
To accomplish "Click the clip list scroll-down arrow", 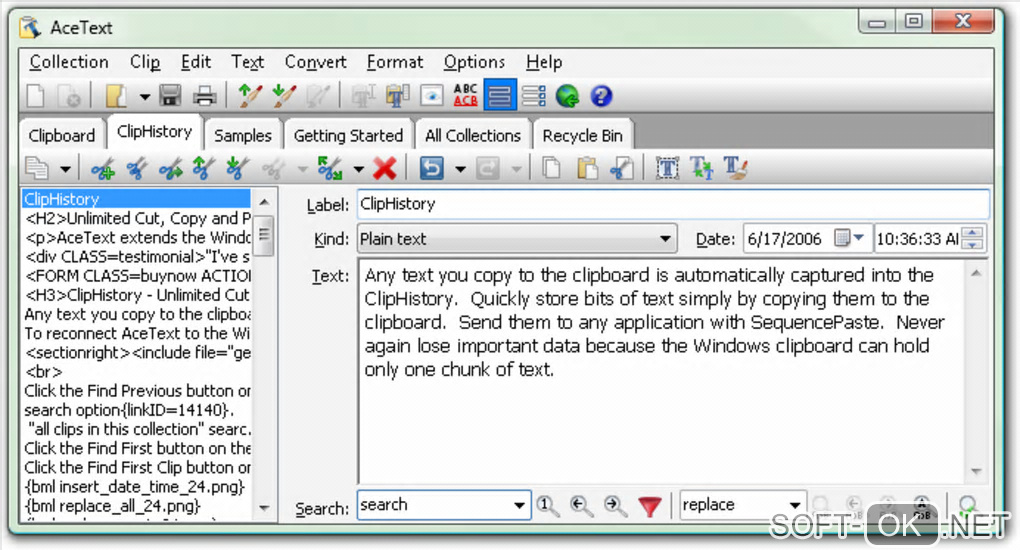I will coord(264,508).
